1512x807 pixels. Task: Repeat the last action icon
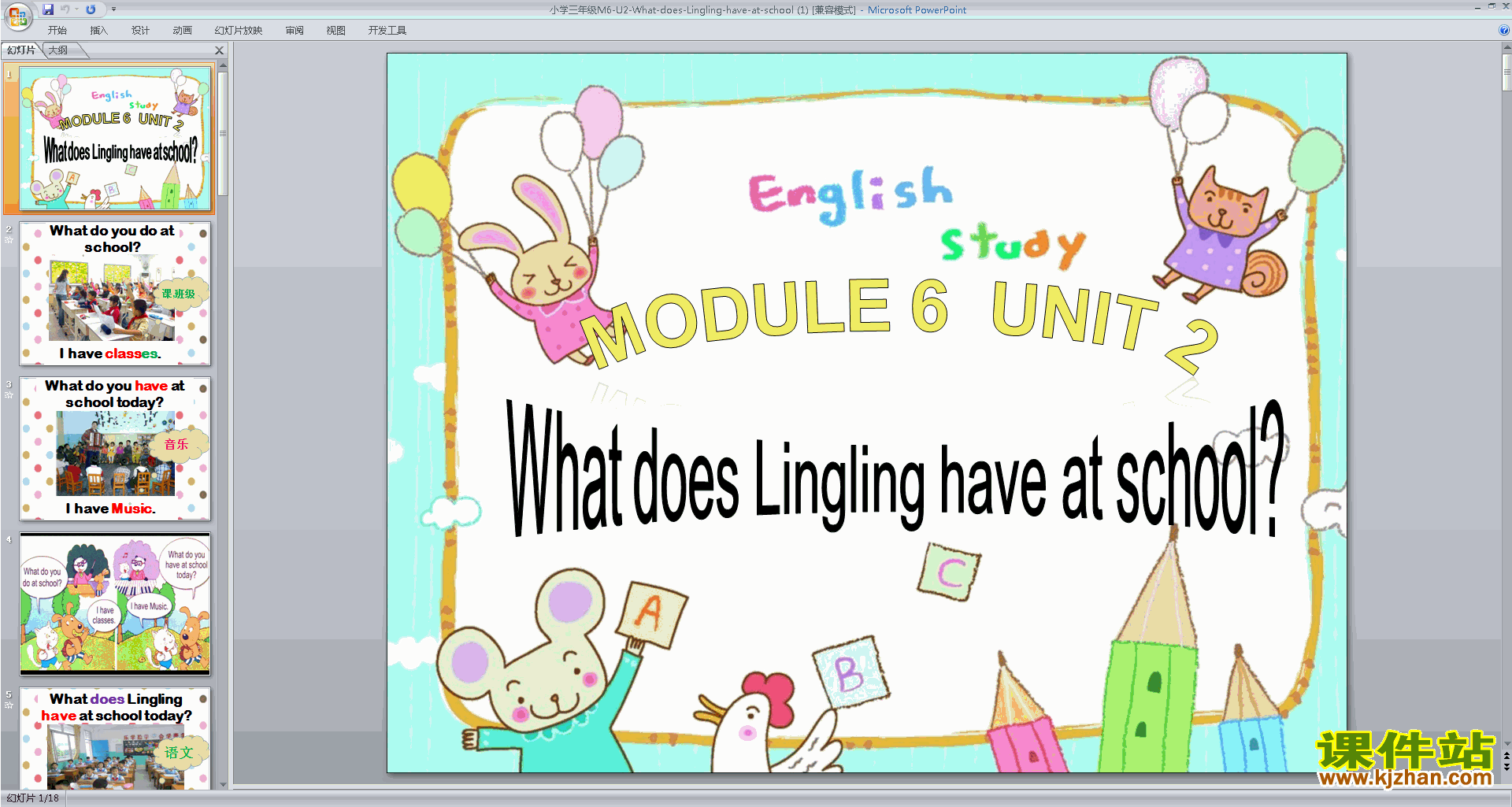91,9
